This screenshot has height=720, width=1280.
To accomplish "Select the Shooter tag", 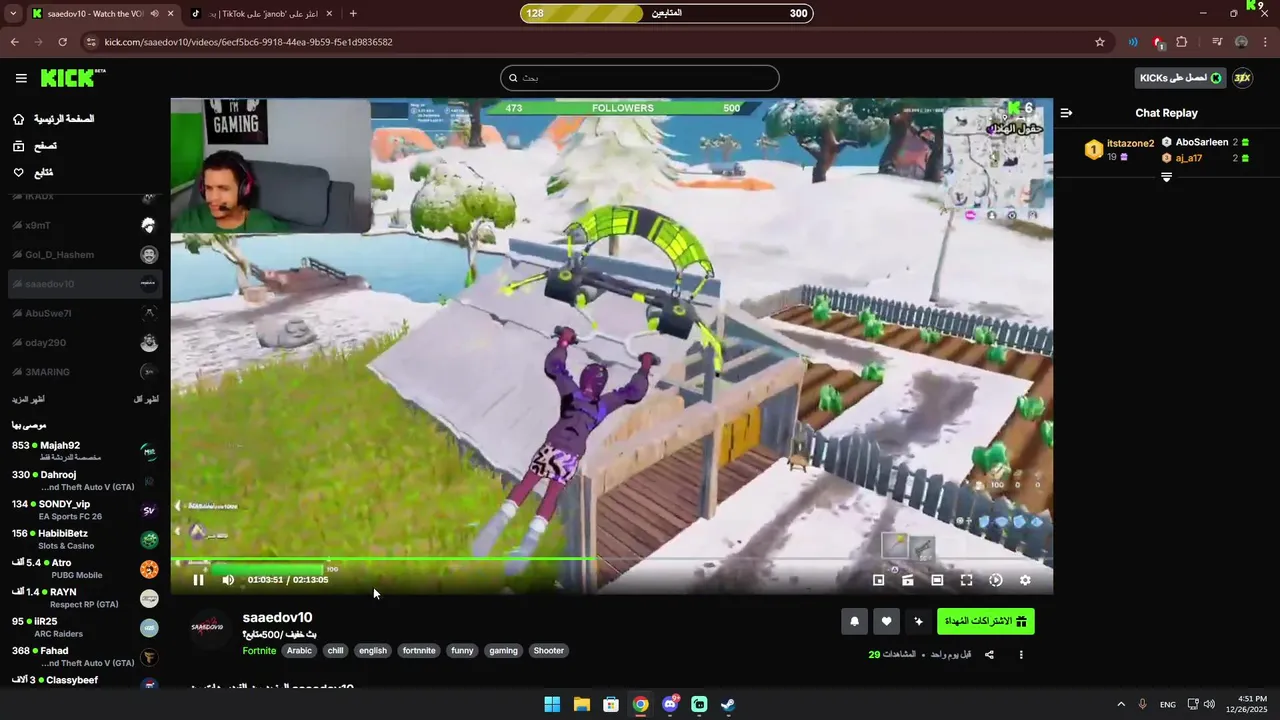I will pyautogui.click(x=548, y=651).
